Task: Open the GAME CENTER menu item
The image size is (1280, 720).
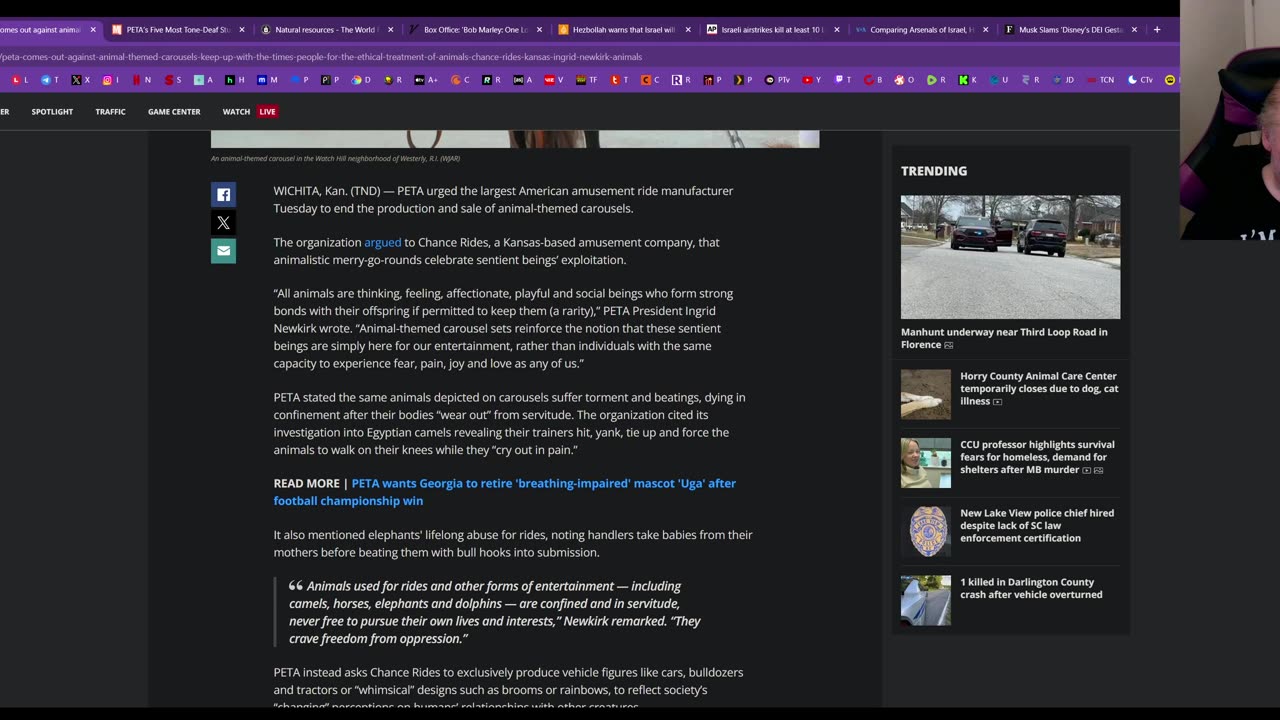Action: pyautogui.click(x=174, y=112)
